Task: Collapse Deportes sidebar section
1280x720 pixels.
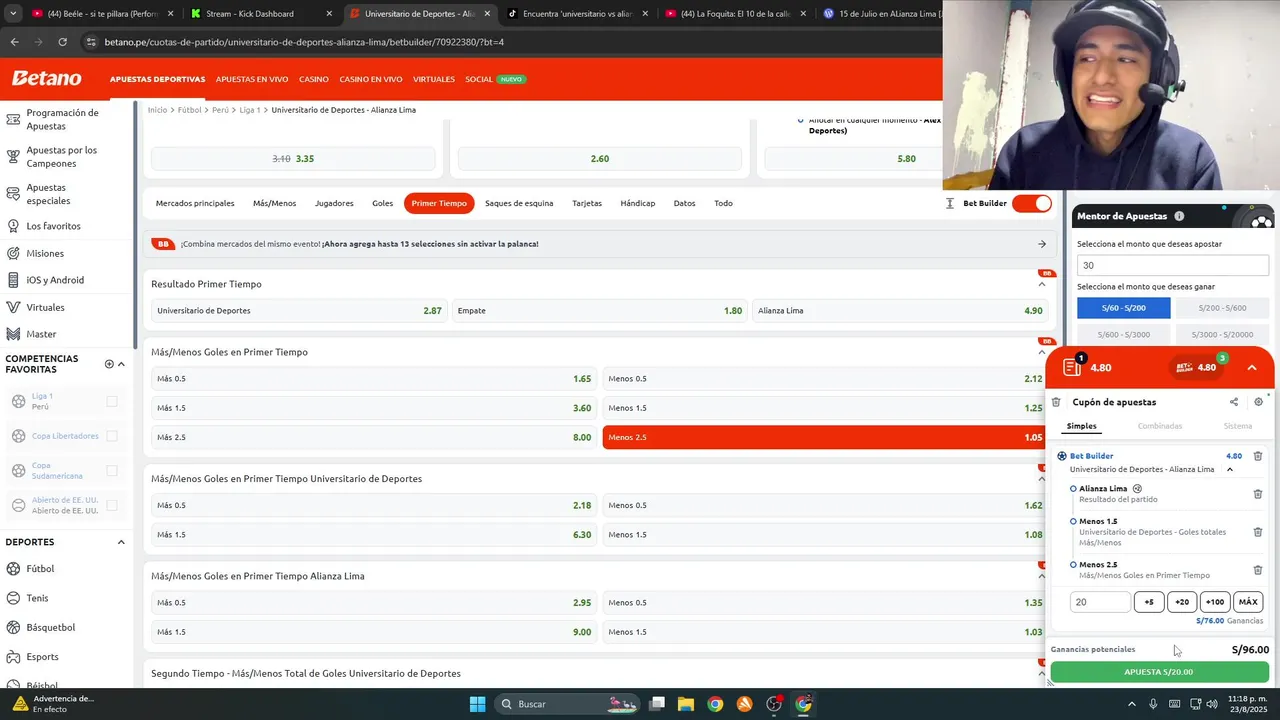Action: (121, 542)
